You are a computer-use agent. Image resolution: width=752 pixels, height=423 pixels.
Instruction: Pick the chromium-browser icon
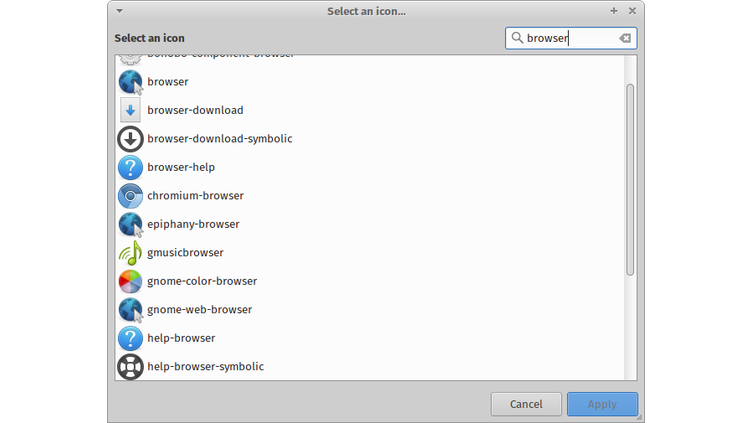tap(131, 196)
